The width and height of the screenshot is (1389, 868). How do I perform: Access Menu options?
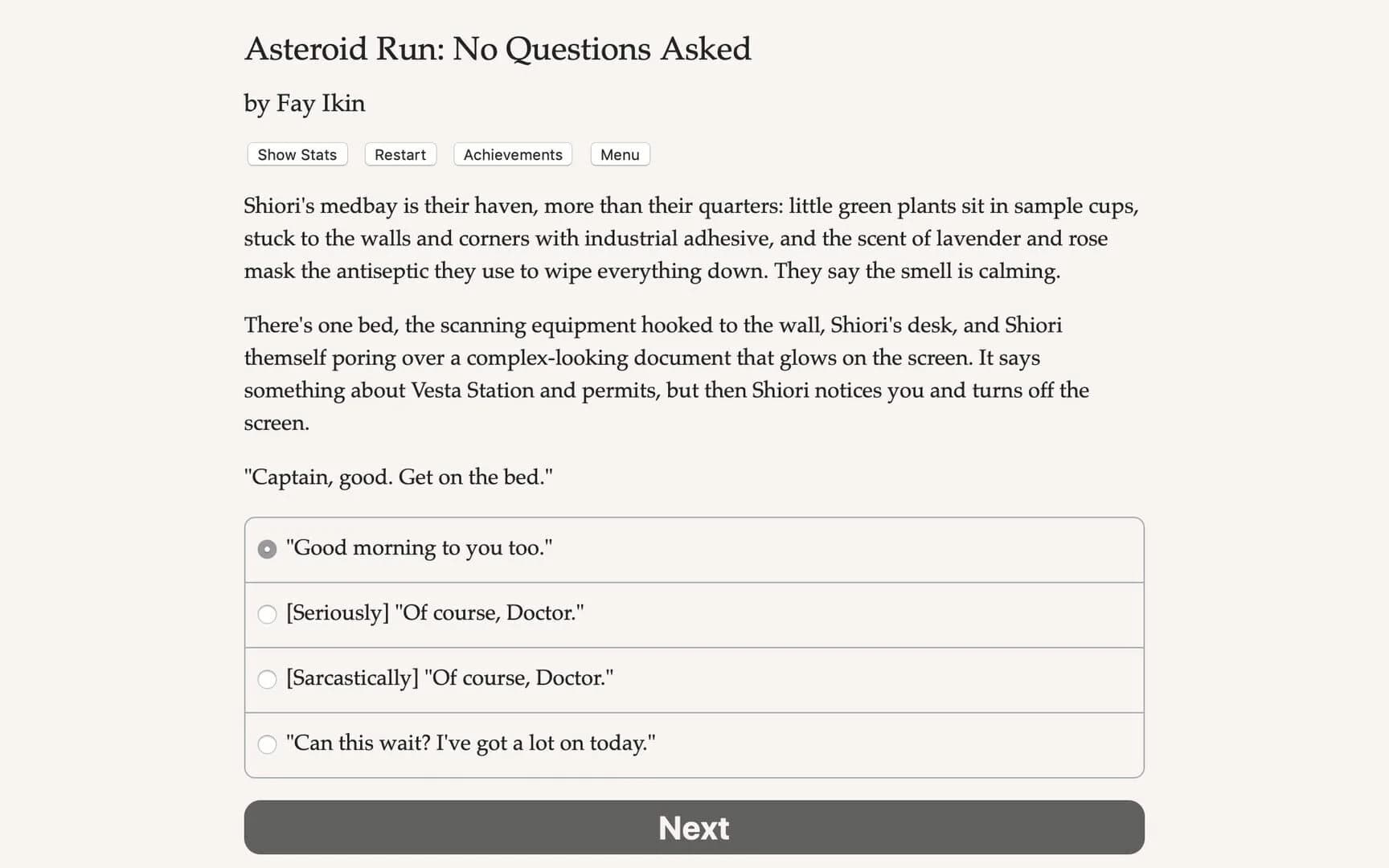click(x=619, y=154)
